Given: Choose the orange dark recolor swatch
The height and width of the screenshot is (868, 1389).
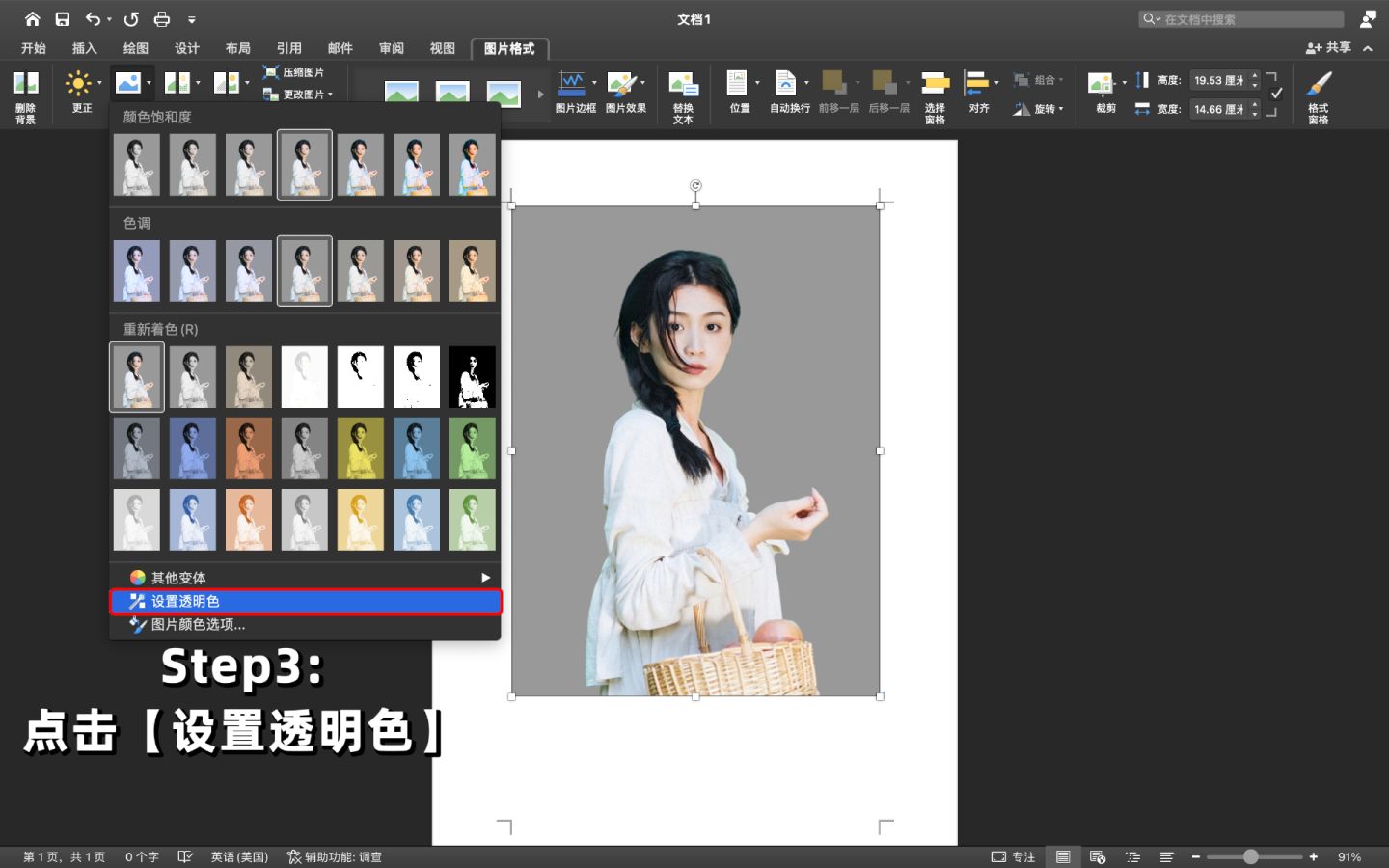Looking at the screenshot, I should point(249,448).
